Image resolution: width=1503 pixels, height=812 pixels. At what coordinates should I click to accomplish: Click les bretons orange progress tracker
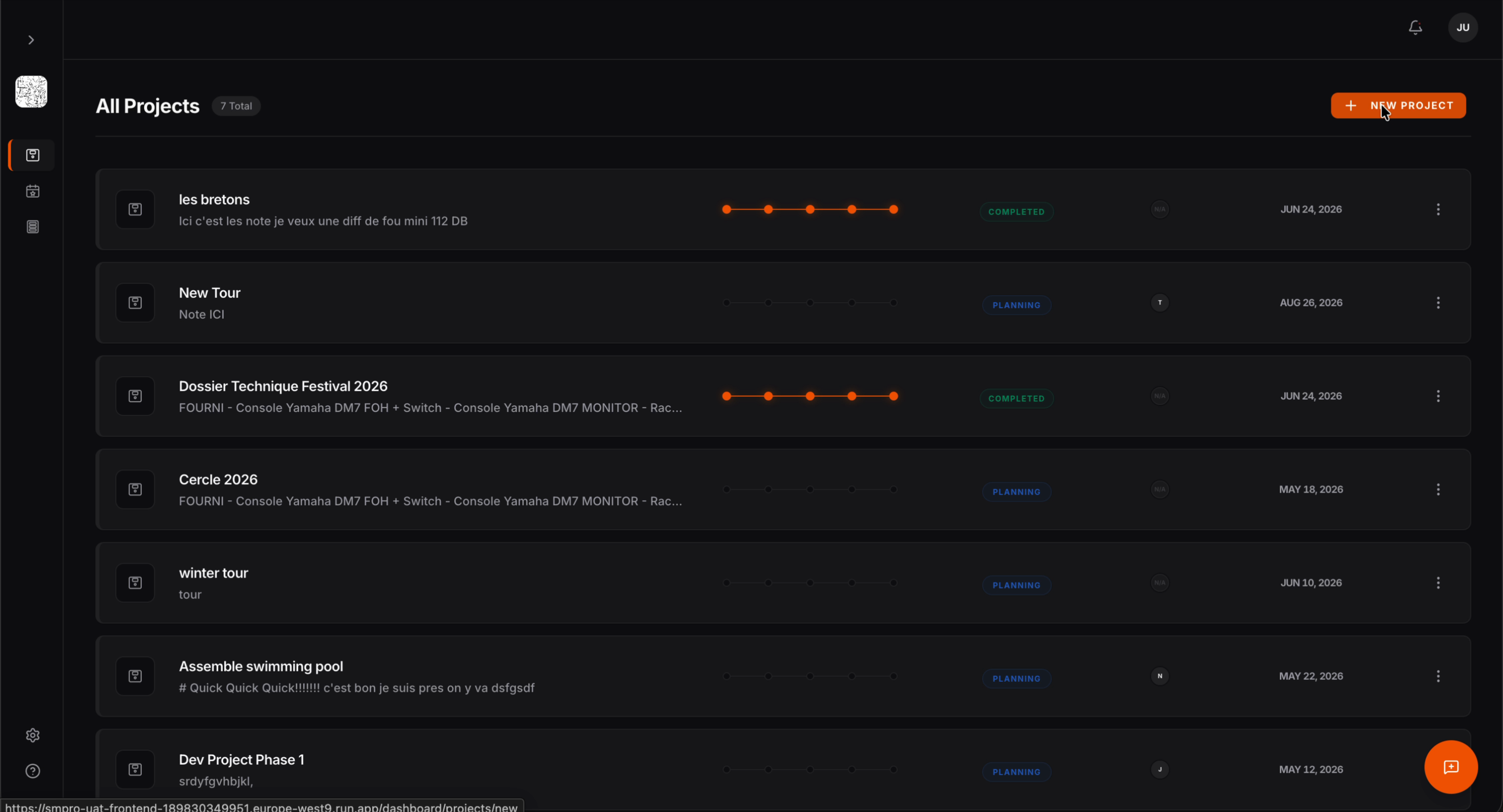(x=810, y=209)
